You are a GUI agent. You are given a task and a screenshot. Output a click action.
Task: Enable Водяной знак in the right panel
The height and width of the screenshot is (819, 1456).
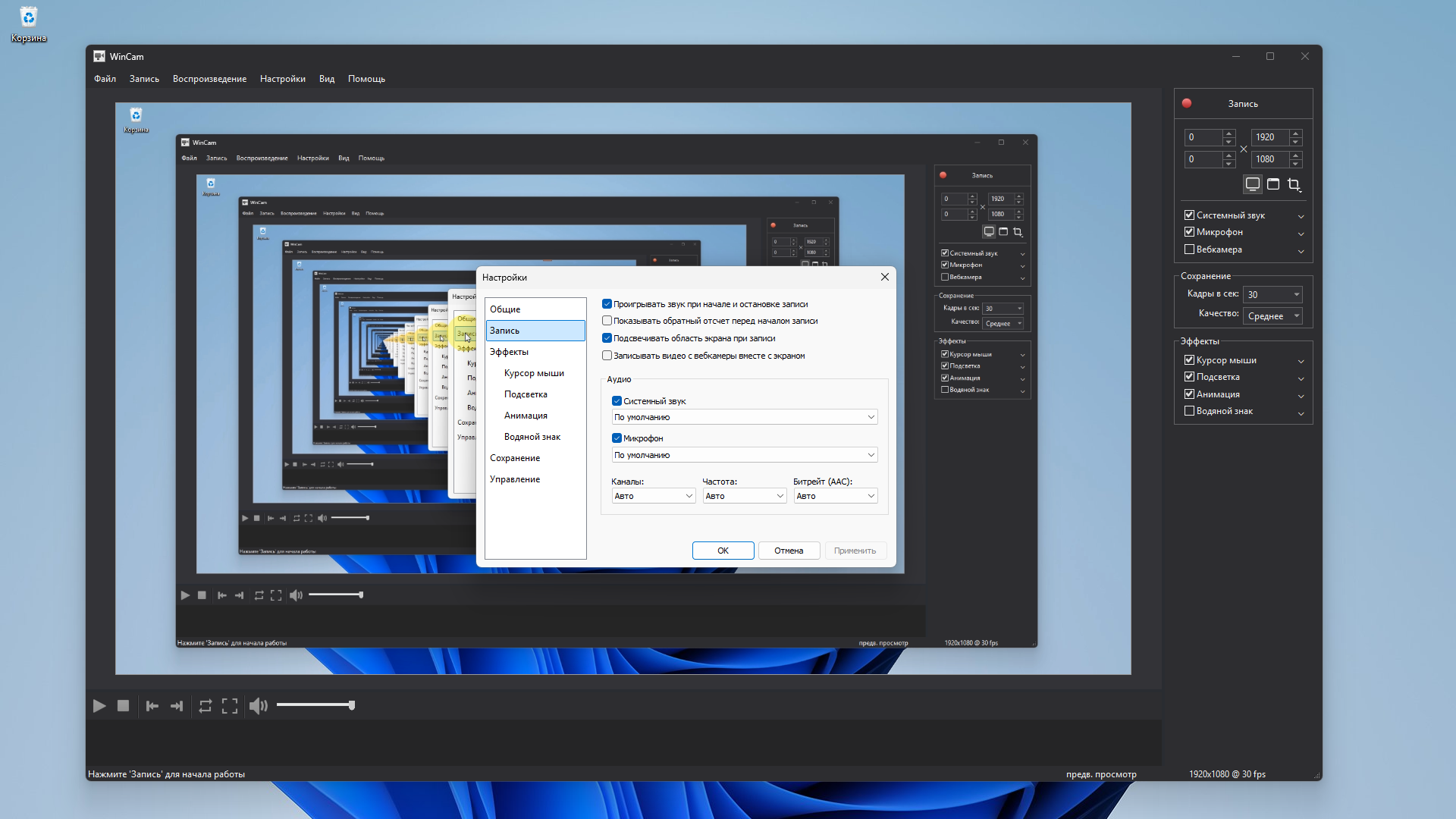tap(1189, 411)
